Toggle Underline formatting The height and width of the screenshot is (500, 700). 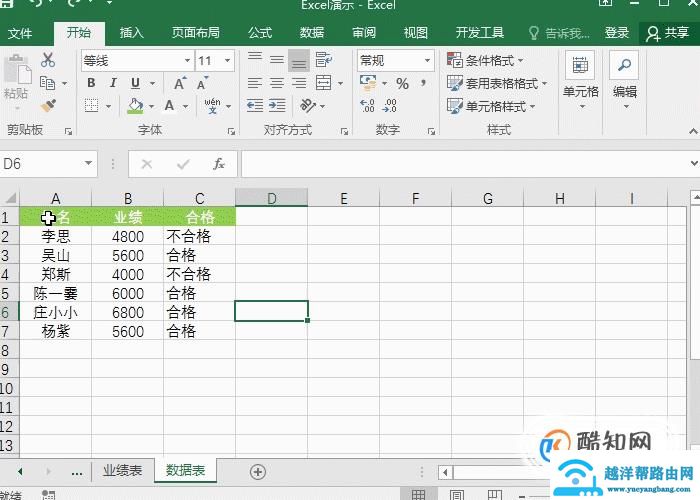tap(135, 83)
